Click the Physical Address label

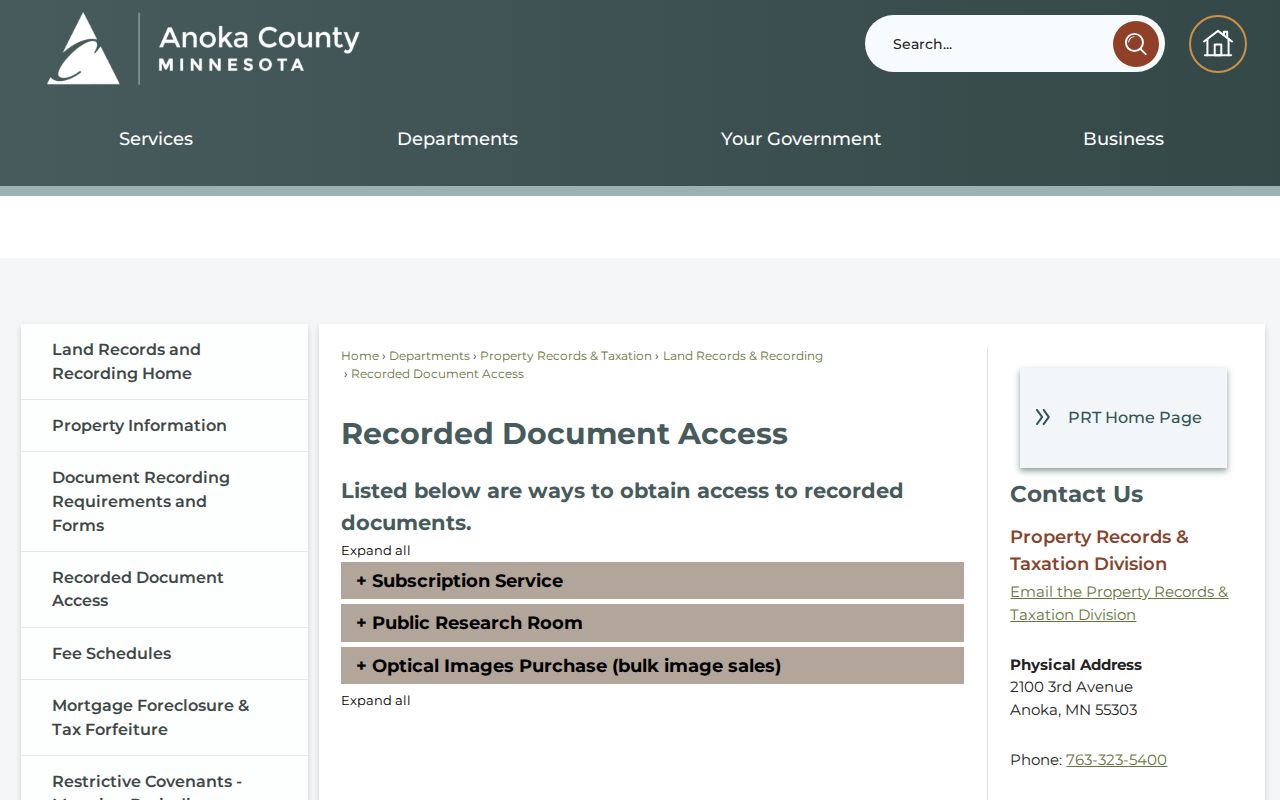point(1076,665)
